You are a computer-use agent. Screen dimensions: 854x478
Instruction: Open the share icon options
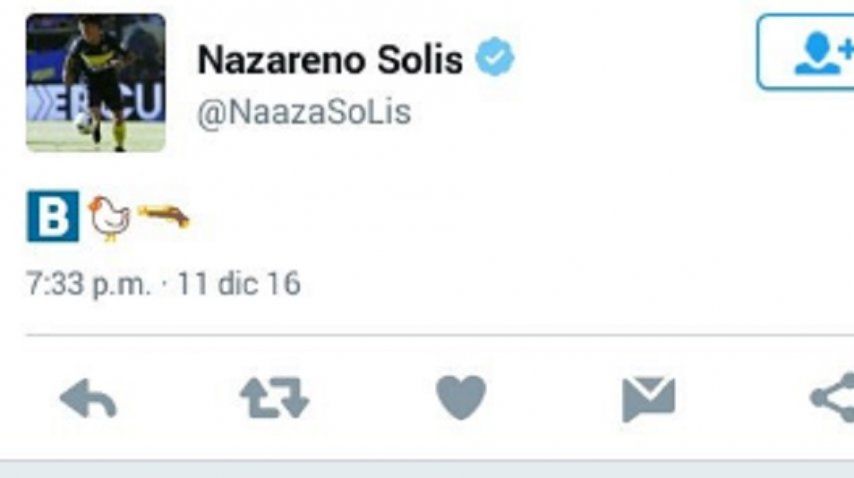832,398
